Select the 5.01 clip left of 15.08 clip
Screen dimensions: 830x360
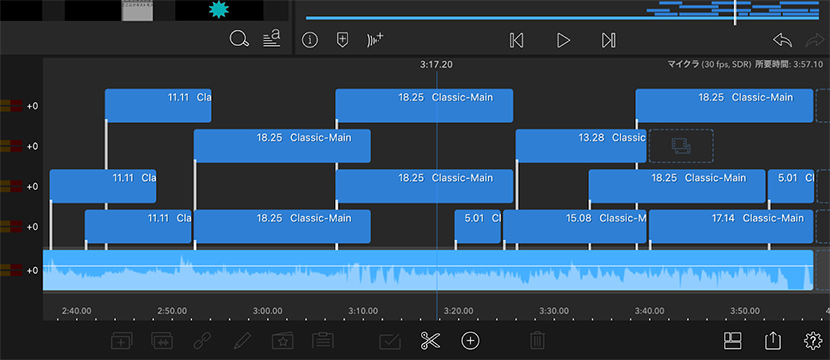click(x=477, y=226)
